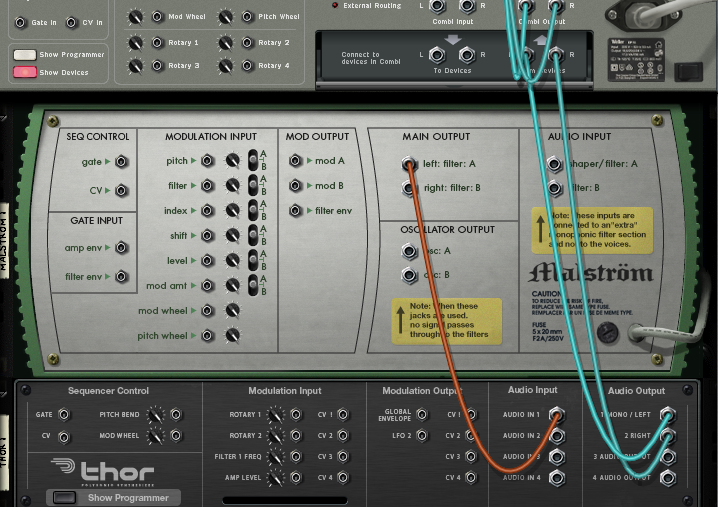The width and height of the screenshot is (718, 507).
Task: Click Malström osc: A output jack
Action: pyautogui.click(x=408, y=251)
